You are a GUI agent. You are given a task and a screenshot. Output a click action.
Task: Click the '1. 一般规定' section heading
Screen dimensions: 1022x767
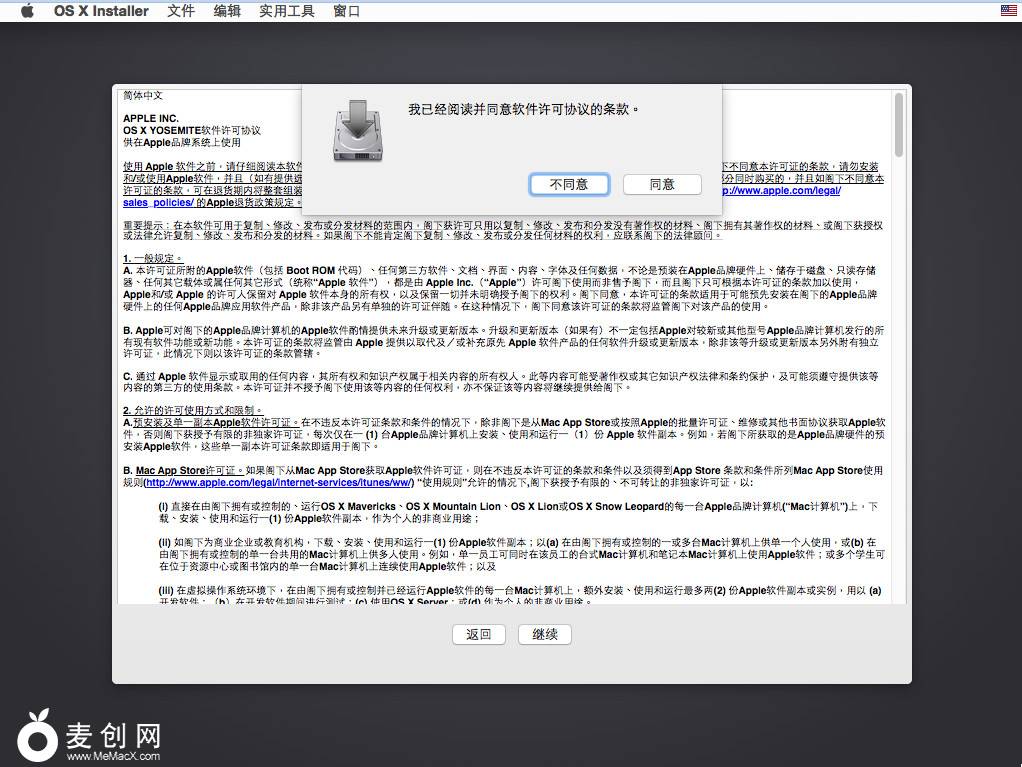[150, 258]
